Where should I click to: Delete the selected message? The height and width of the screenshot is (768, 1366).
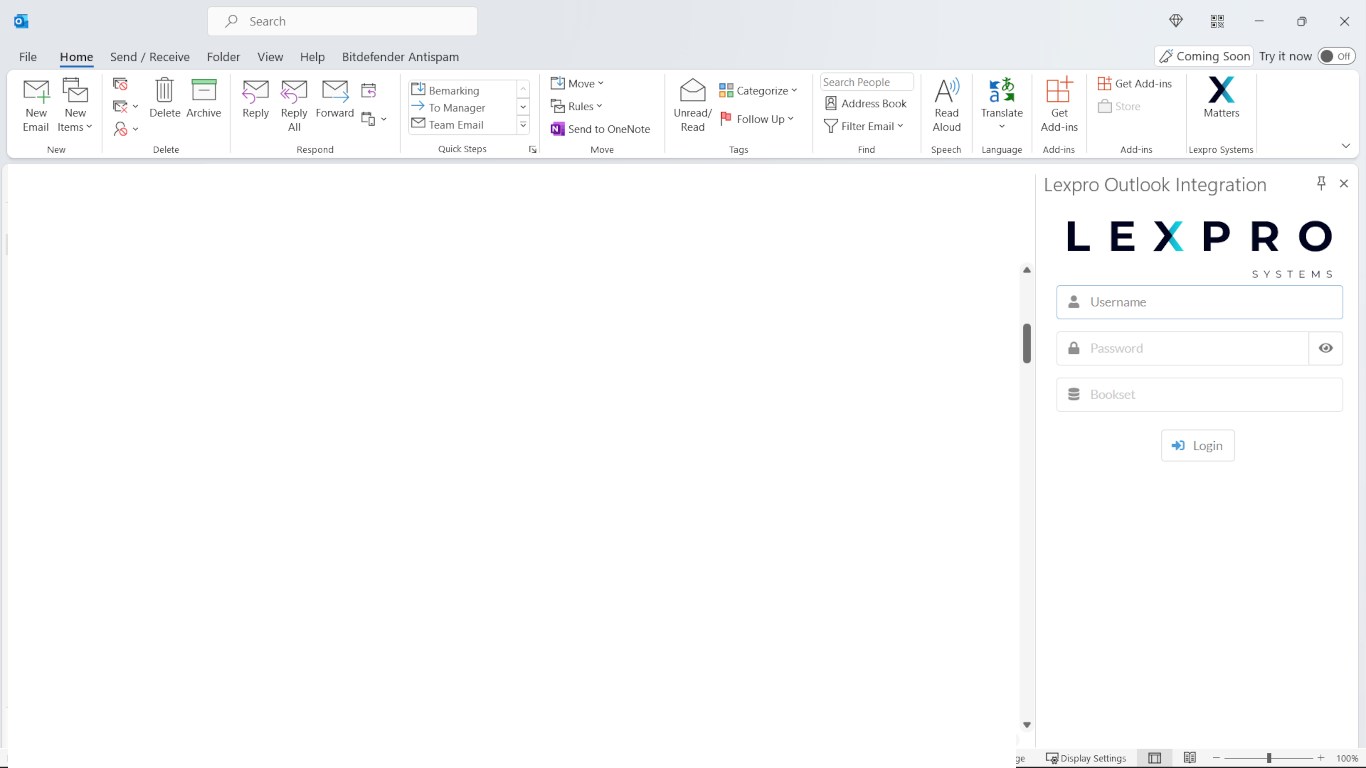click(x=165, y=99)
